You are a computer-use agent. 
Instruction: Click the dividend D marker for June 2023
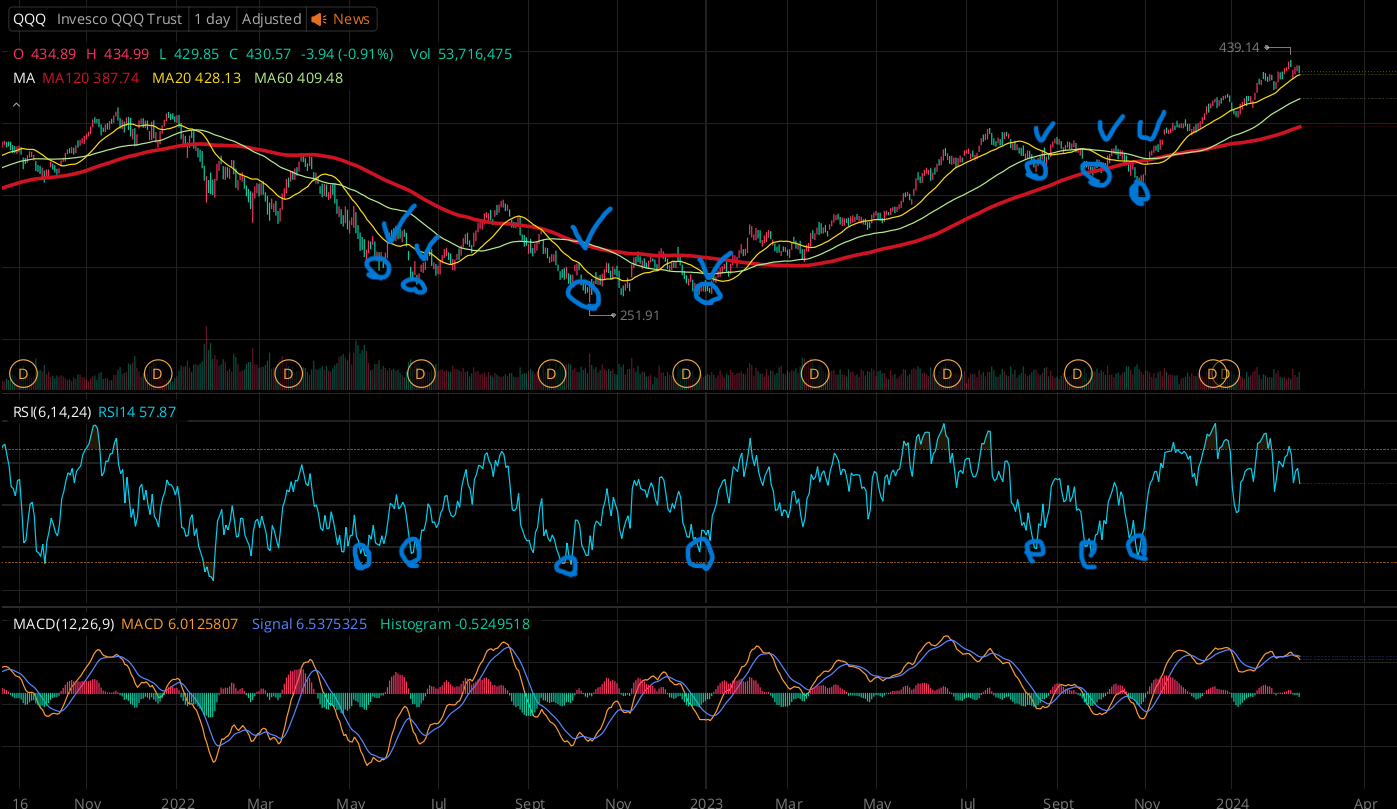pyautogui.click(x=946, y=375)
